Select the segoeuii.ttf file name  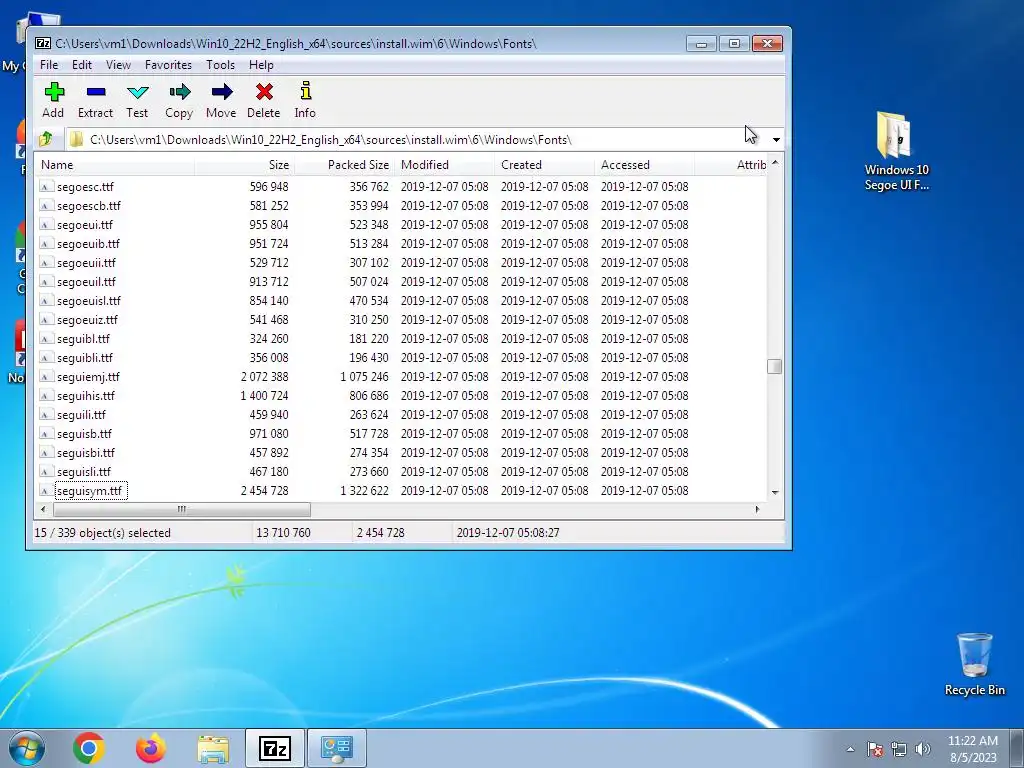tap(86, 263)
